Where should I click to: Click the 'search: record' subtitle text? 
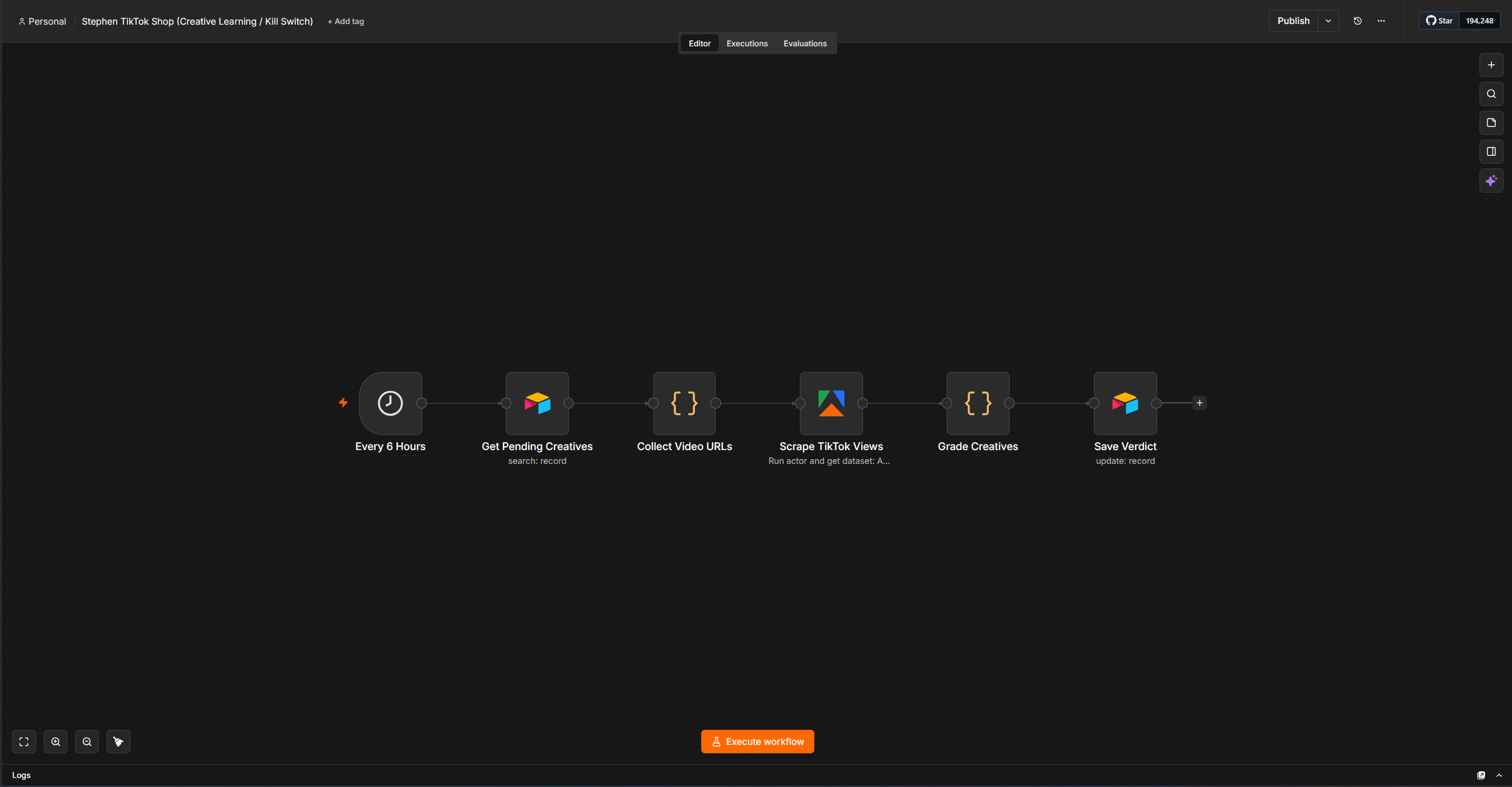coord(537,461)
